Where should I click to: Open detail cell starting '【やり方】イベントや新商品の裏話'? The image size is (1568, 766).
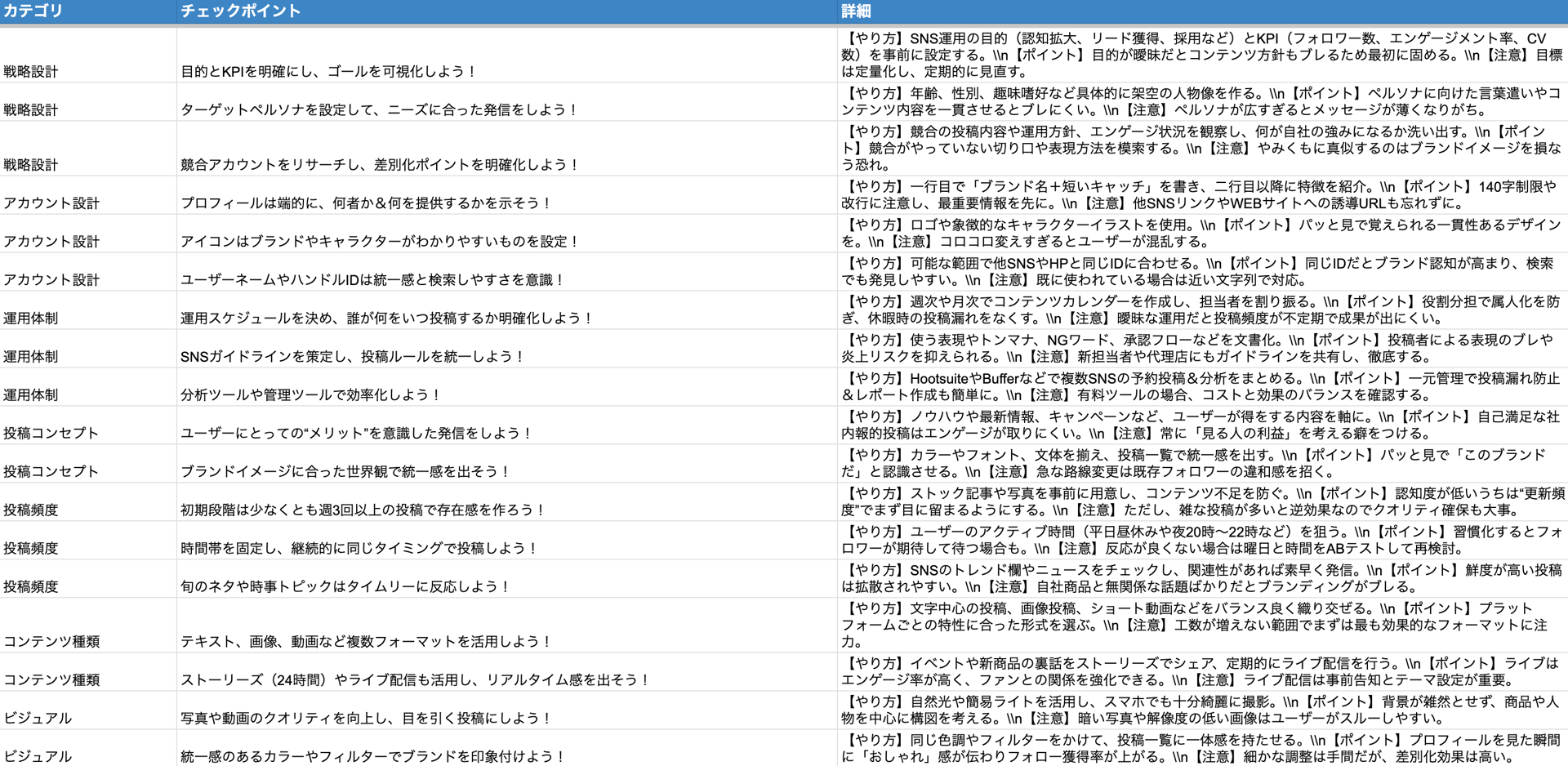click(1203, 672)
